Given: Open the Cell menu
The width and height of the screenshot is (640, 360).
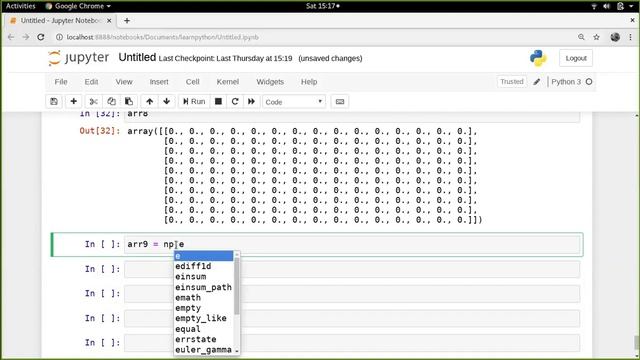Looking at the screenshot, I should pyautogui.click(x=192, y=82).
